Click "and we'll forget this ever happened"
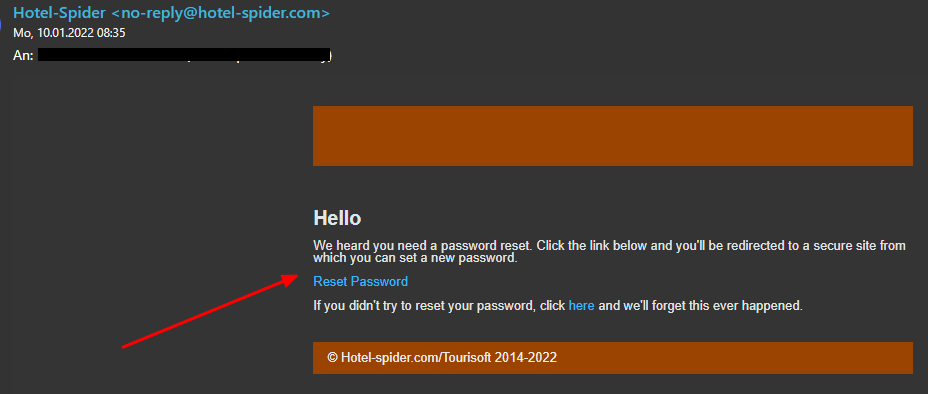928x394 pixels. tap(700, 306)
